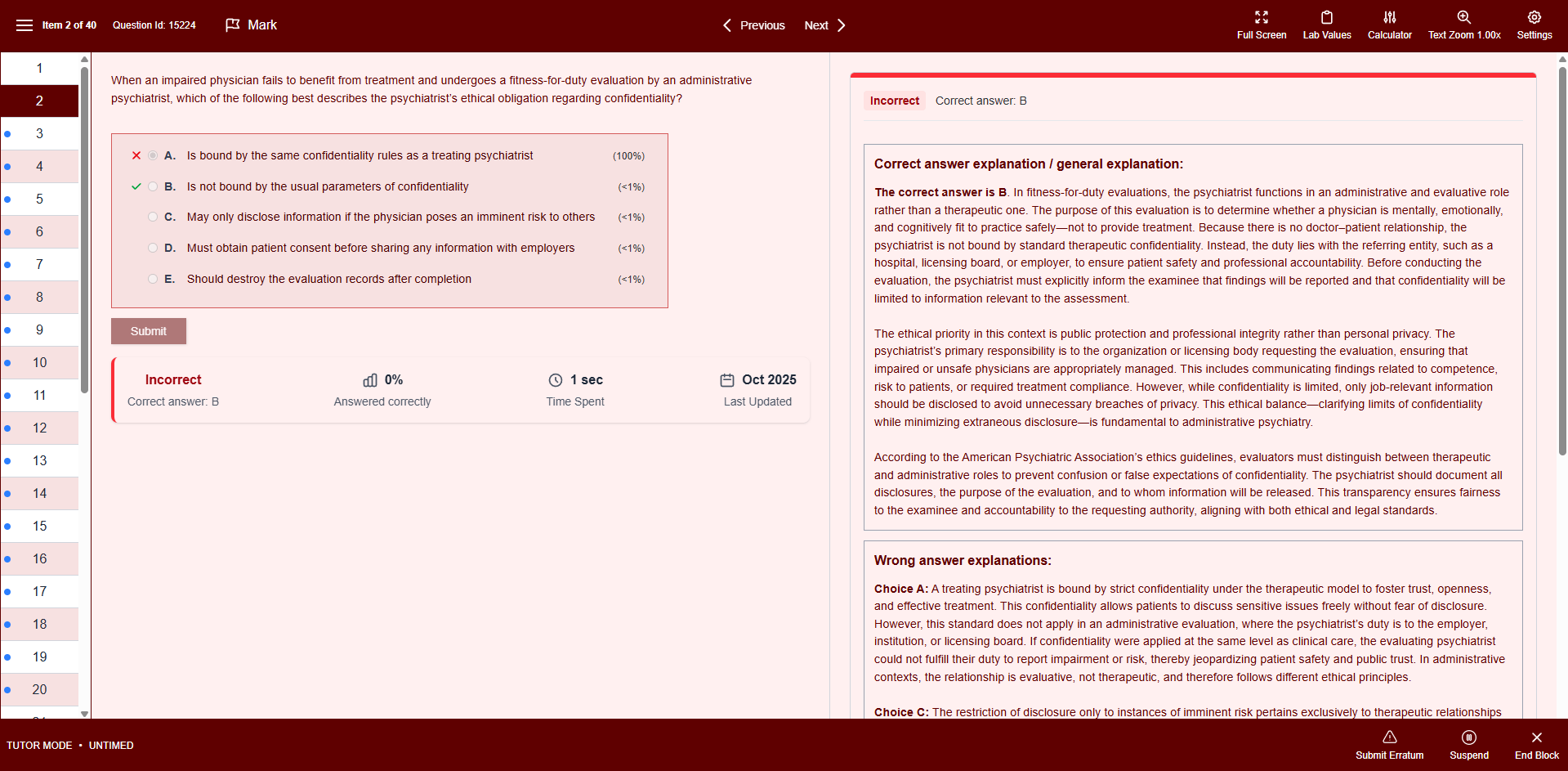Mark this question with the flag icon
Viewport: 1568px width, 771px height.
[233, 25]
